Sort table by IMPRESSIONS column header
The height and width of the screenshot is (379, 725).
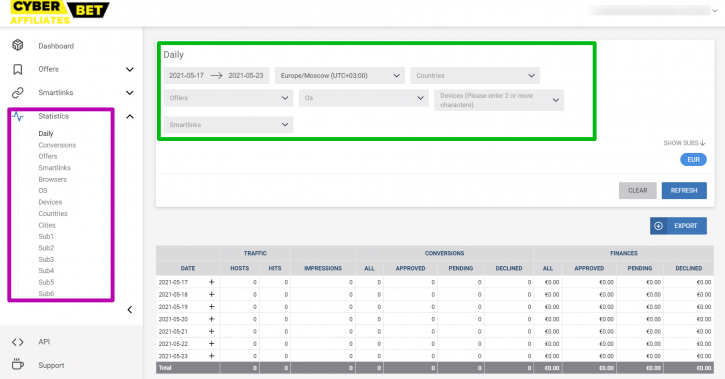(x=323, y=268)
